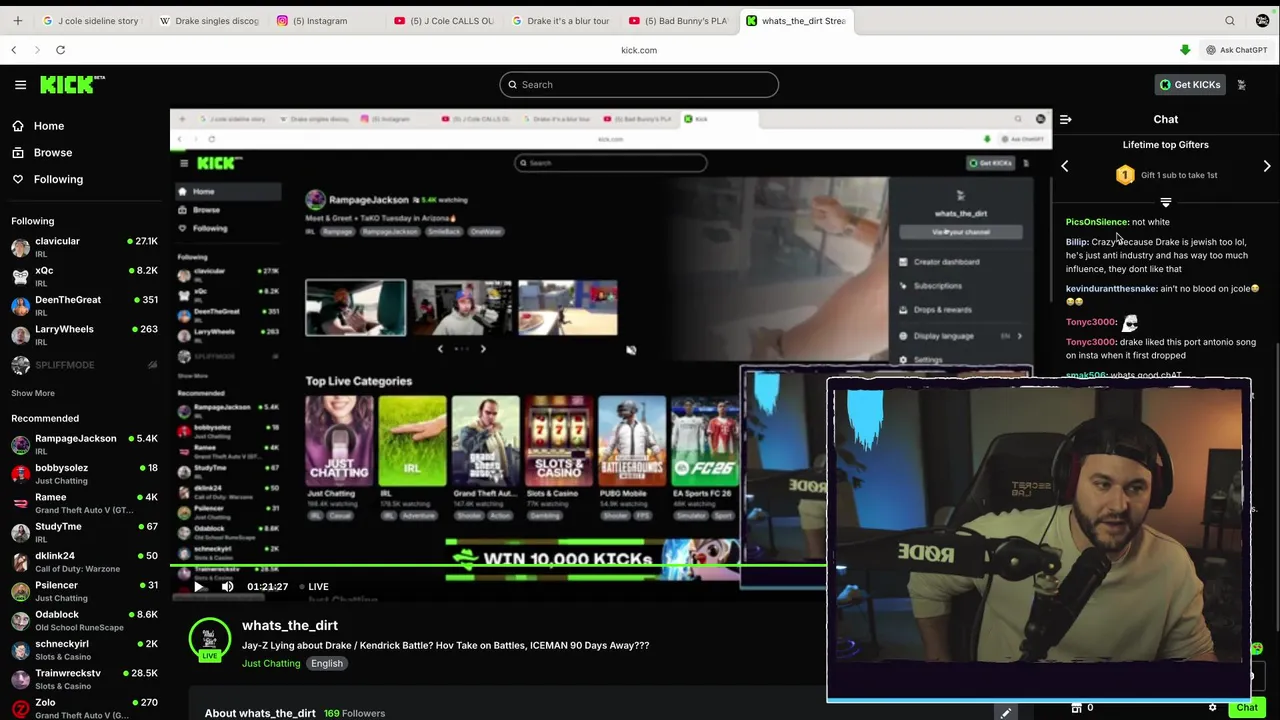Switch to Bad Bunny's YouTube tab
The width and height of the screenshot is (1280, 720).
coord(678,20)
